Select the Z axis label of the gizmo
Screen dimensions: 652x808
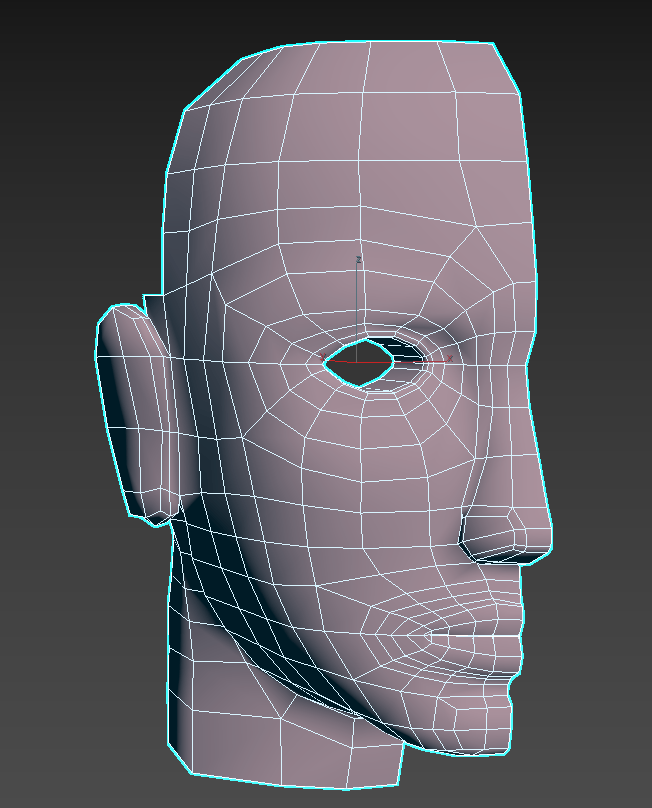(359, 260)
